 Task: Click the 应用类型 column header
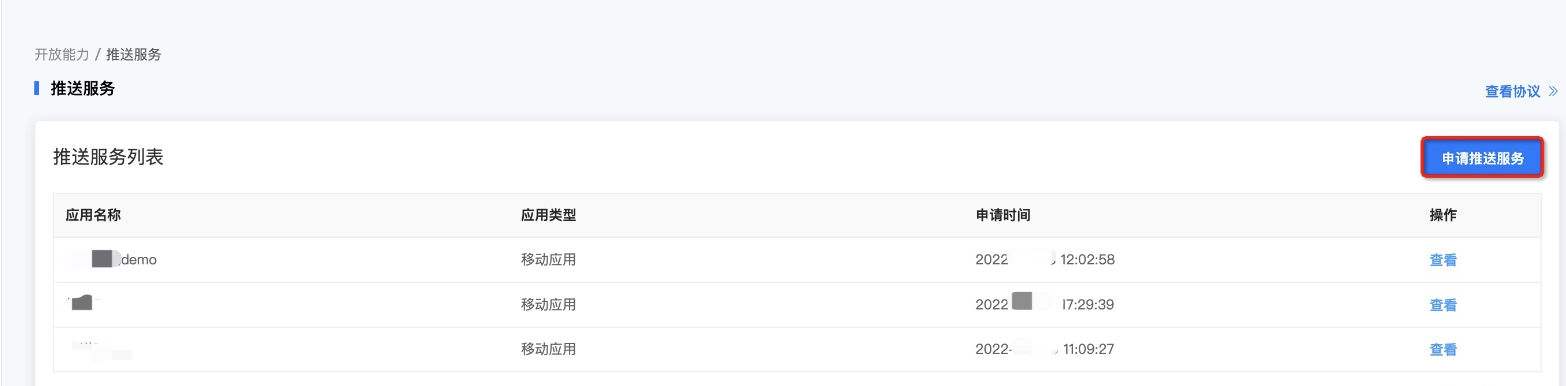coord(548,215)
